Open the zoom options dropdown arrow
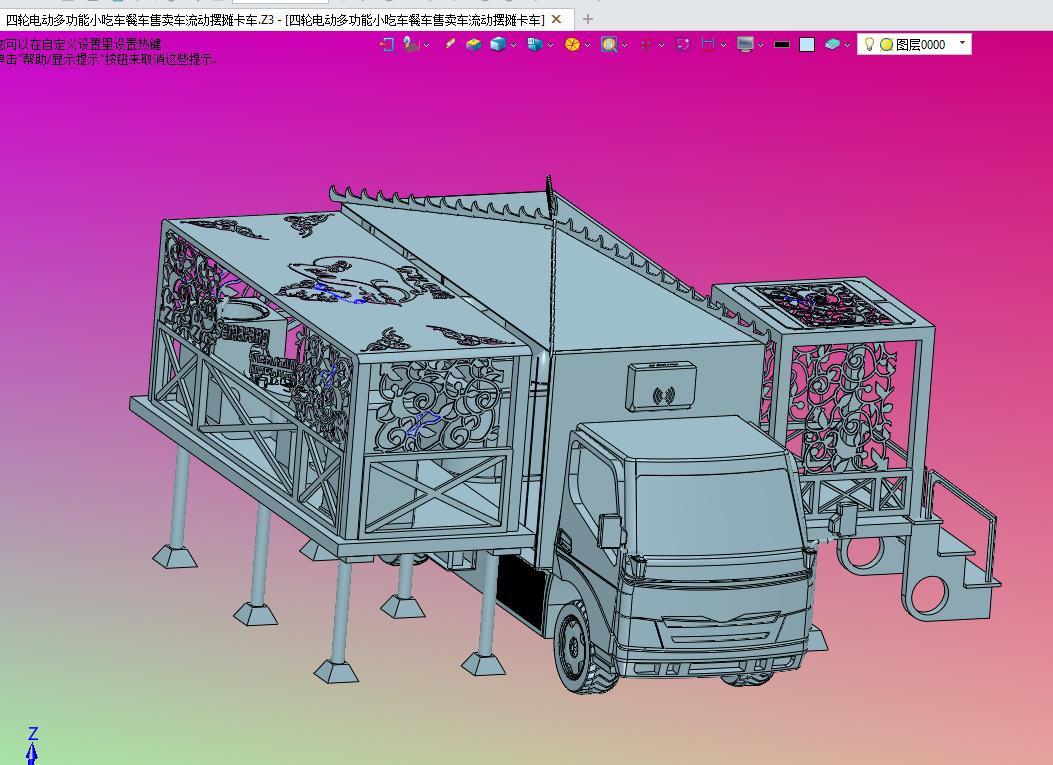 [x=625, y=45]
